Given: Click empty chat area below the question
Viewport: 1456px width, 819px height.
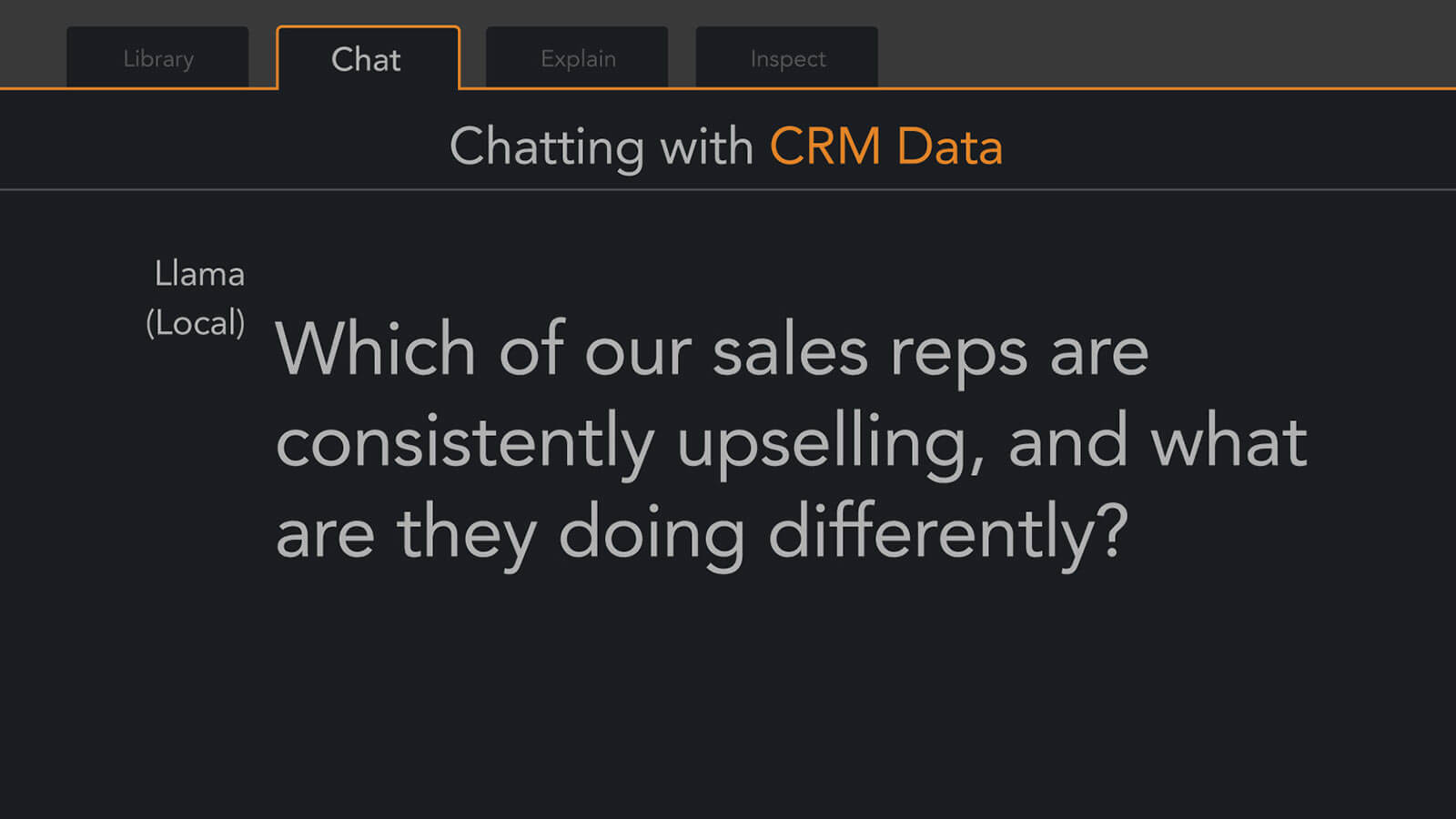Looking at the screenshot, I should pos(728,701).
